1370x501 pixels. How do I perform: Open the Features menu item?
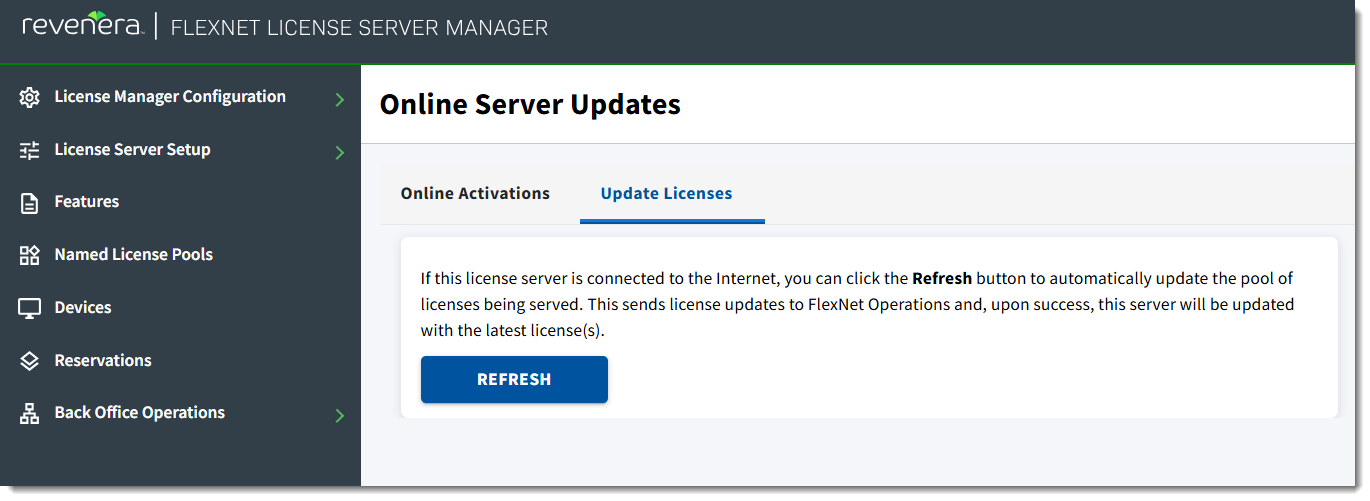[x=87, y=202]
